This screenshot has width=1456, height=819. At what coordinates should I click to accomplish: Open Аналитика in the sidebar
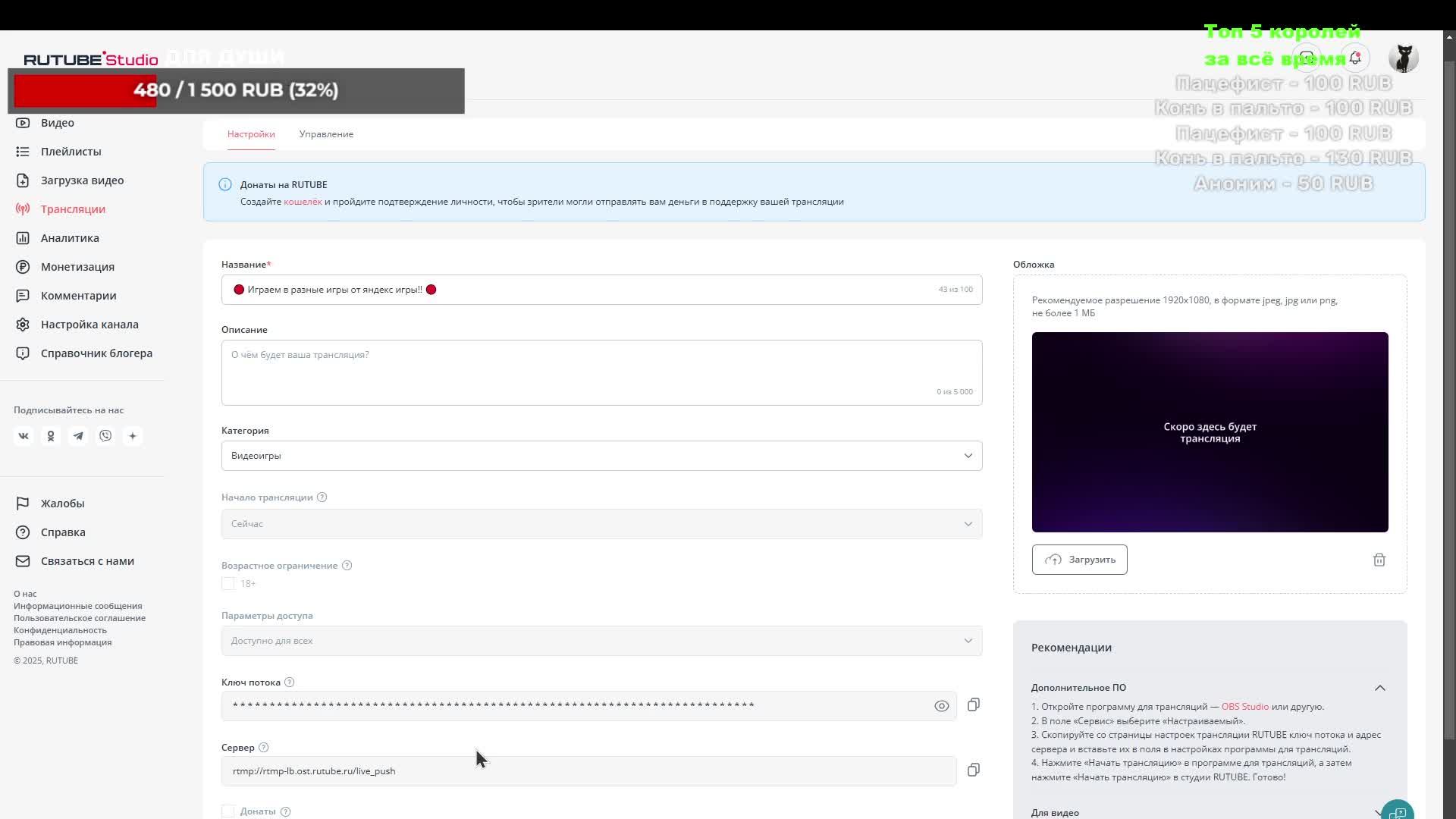pyautogui.click(x=70, y=238)
